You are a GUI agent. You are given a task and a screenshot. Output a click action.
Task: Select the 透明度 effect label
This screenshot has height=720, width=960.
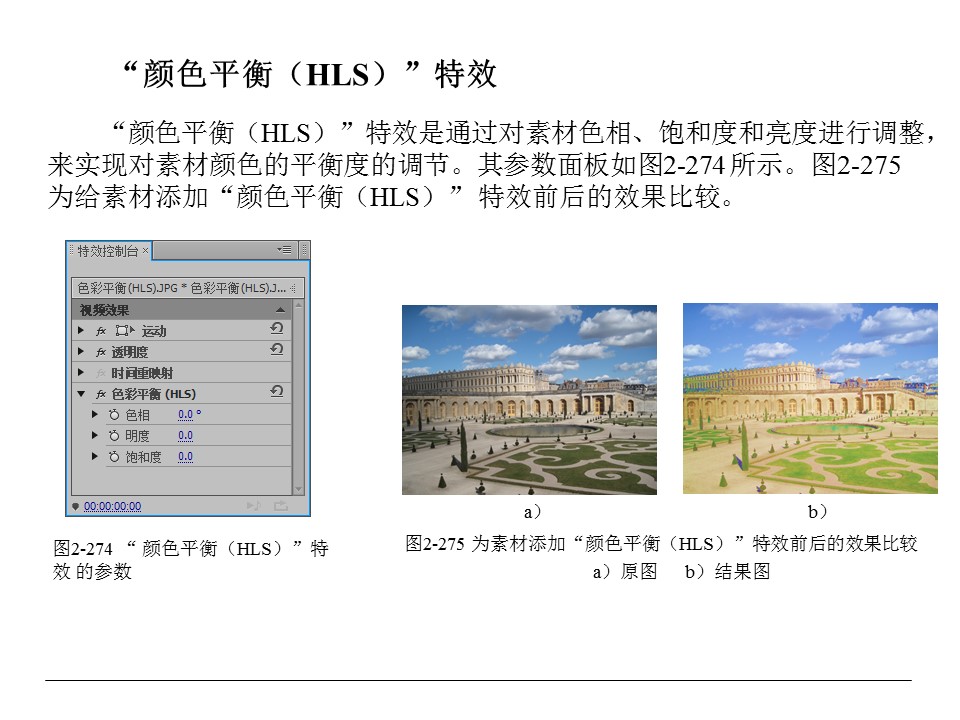pyautogui.click(x=129, y=352)
